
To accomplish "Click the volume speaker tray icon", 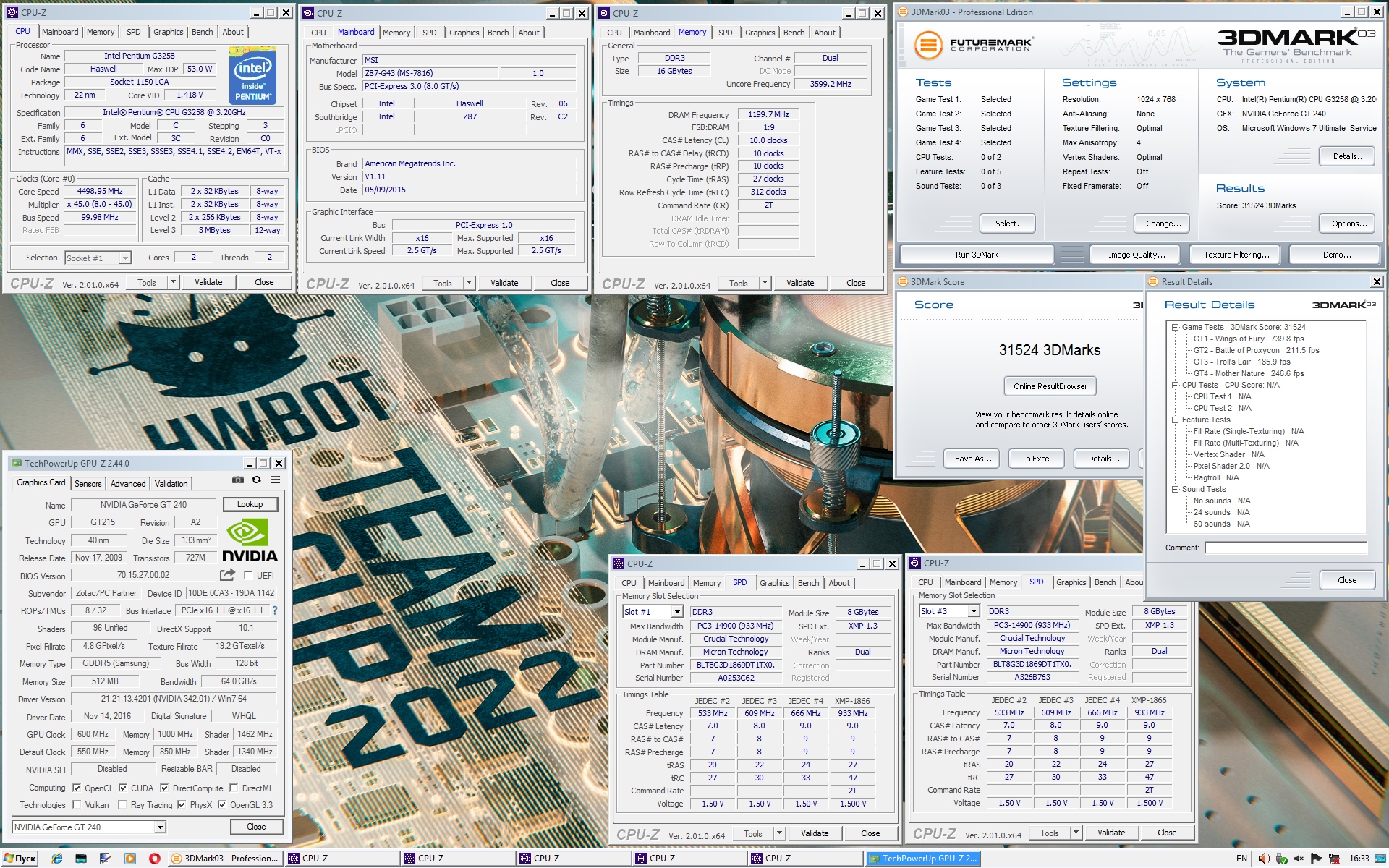I will [1263, 859].
